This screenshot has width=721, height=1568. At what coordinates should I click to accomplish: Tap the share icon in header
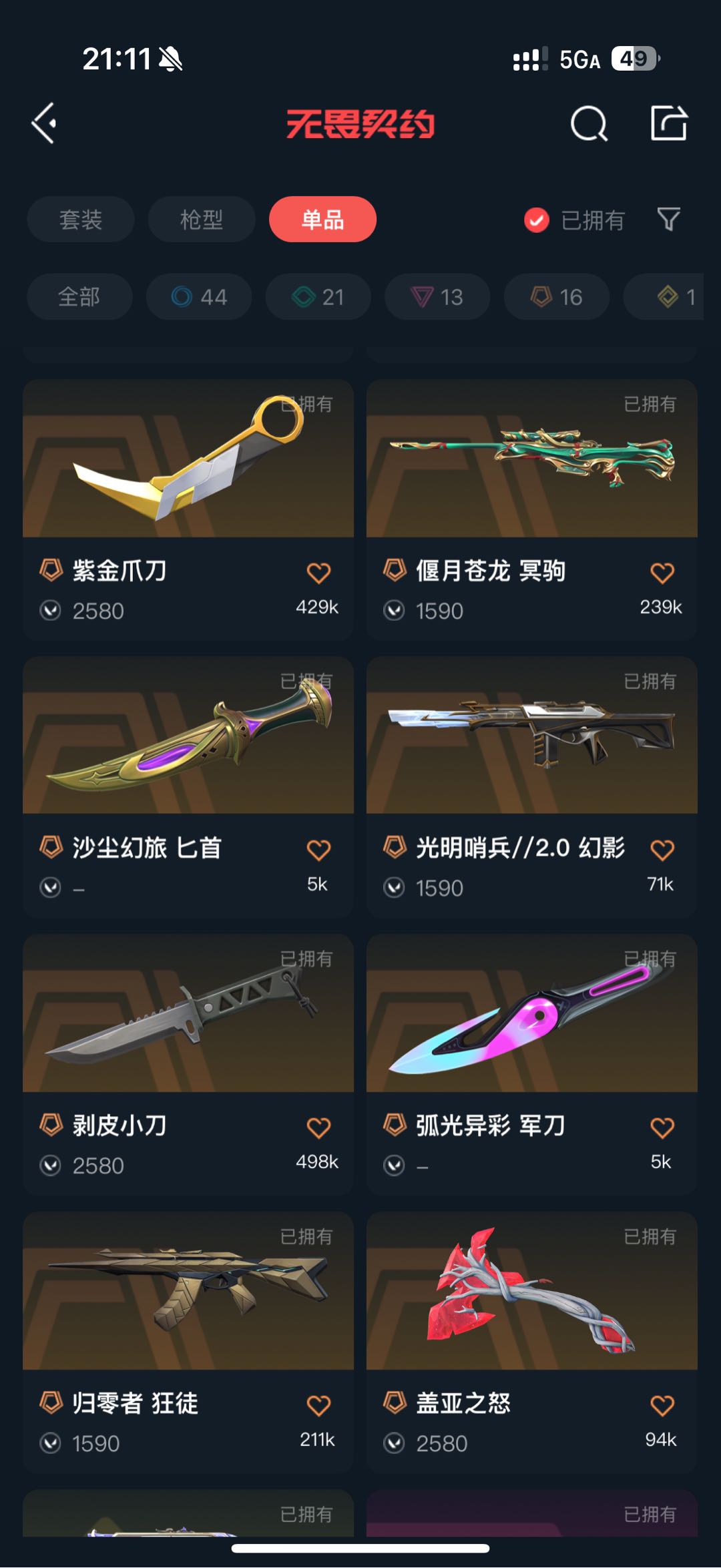click(669, 123)
